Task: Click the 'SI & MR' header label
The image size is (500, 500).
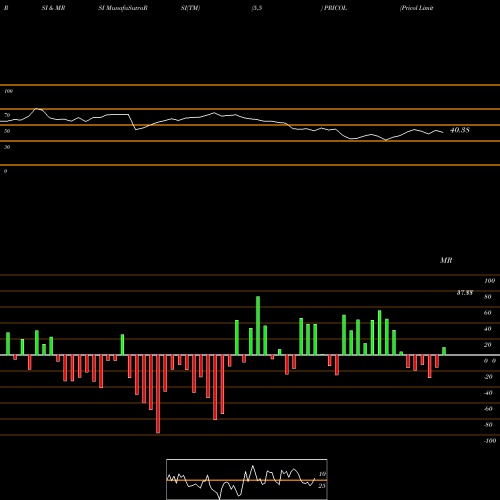Action: click(53, 8)
